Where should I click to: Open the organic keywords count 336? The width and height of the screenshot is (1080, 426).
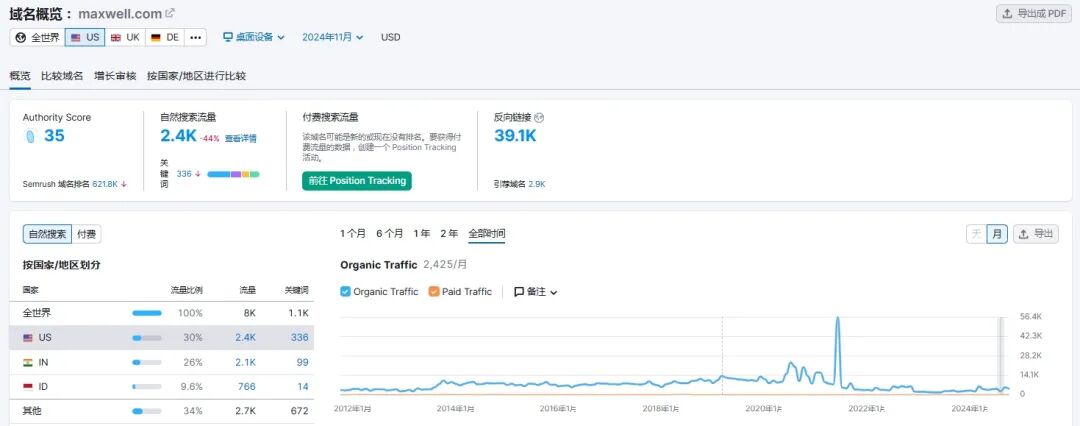pos(184,174)
